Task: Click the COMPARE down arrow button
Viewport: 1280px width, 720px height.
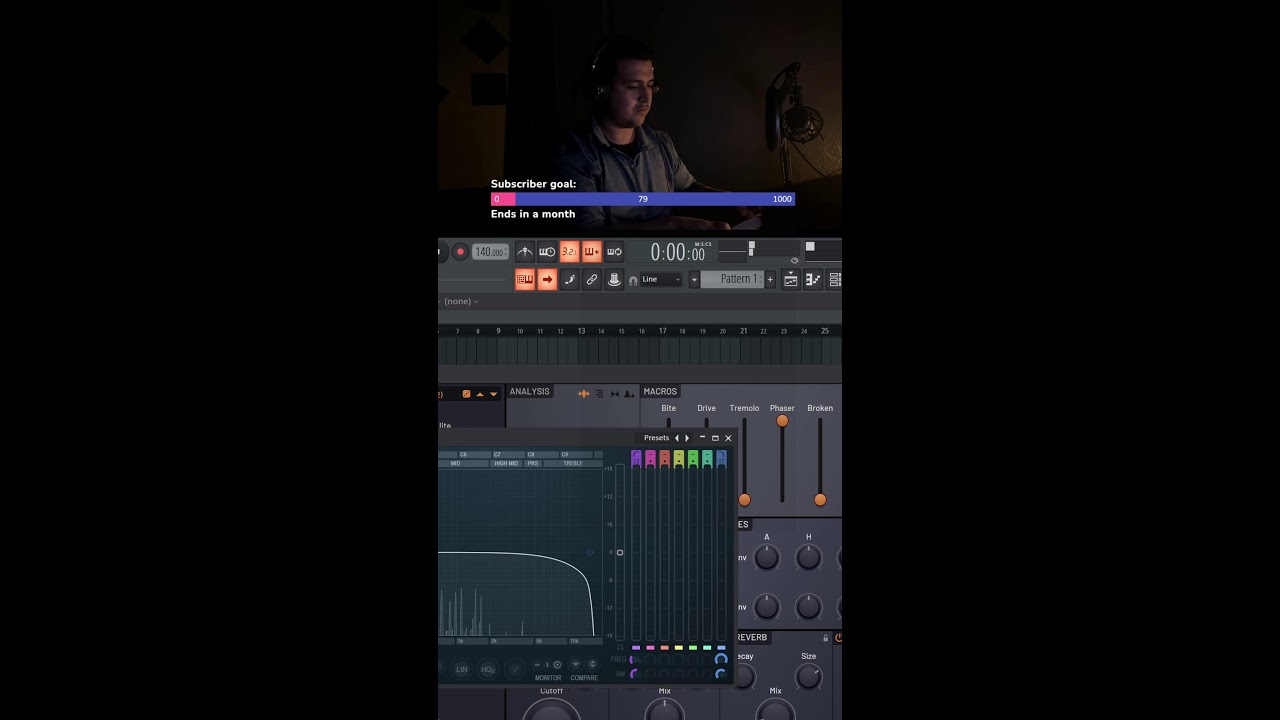Action: pos(575,664)
